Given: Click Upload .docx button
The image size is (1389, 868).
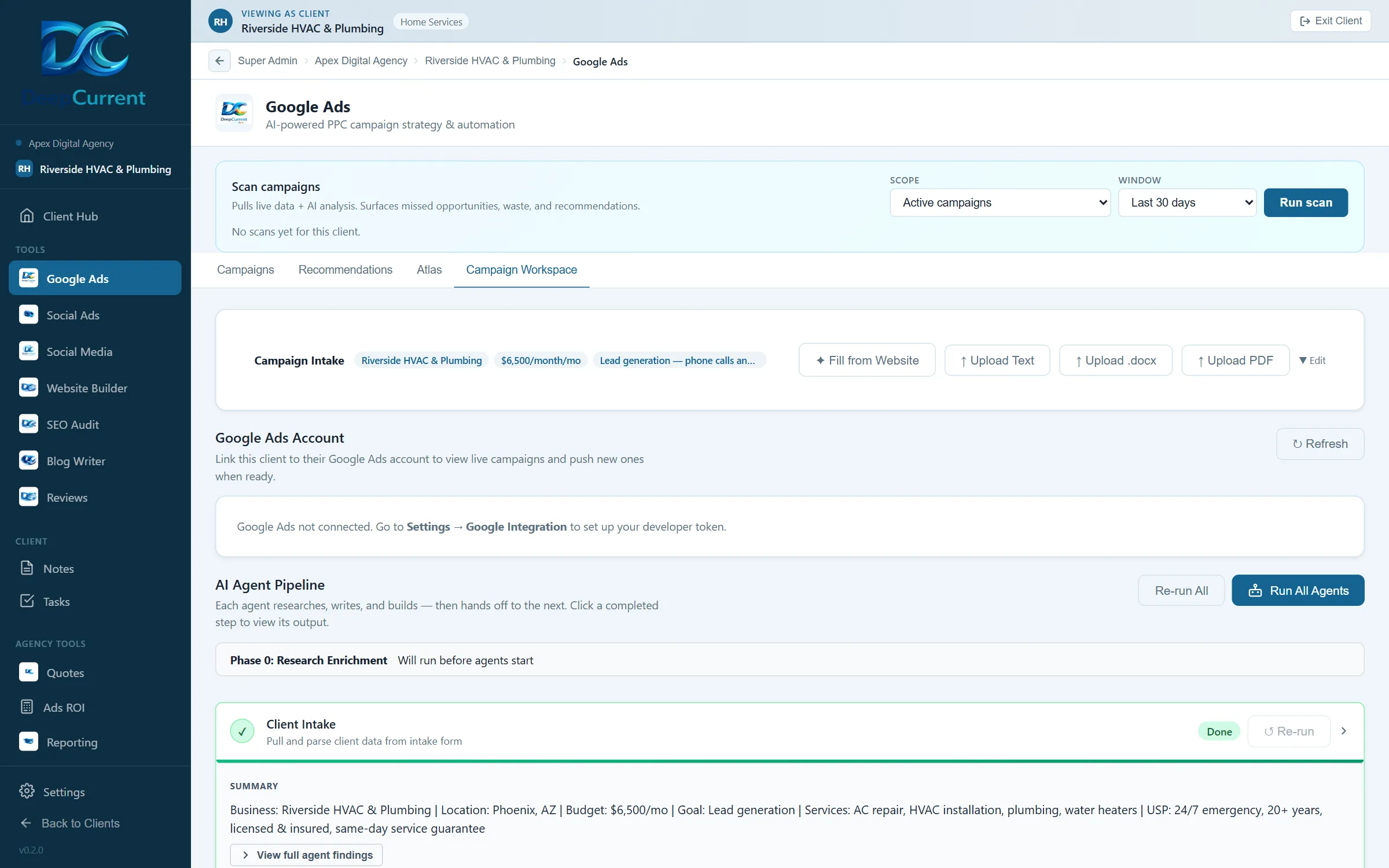Looking at the screenshot, I should pyautogui.click(x=1116, y=360).
